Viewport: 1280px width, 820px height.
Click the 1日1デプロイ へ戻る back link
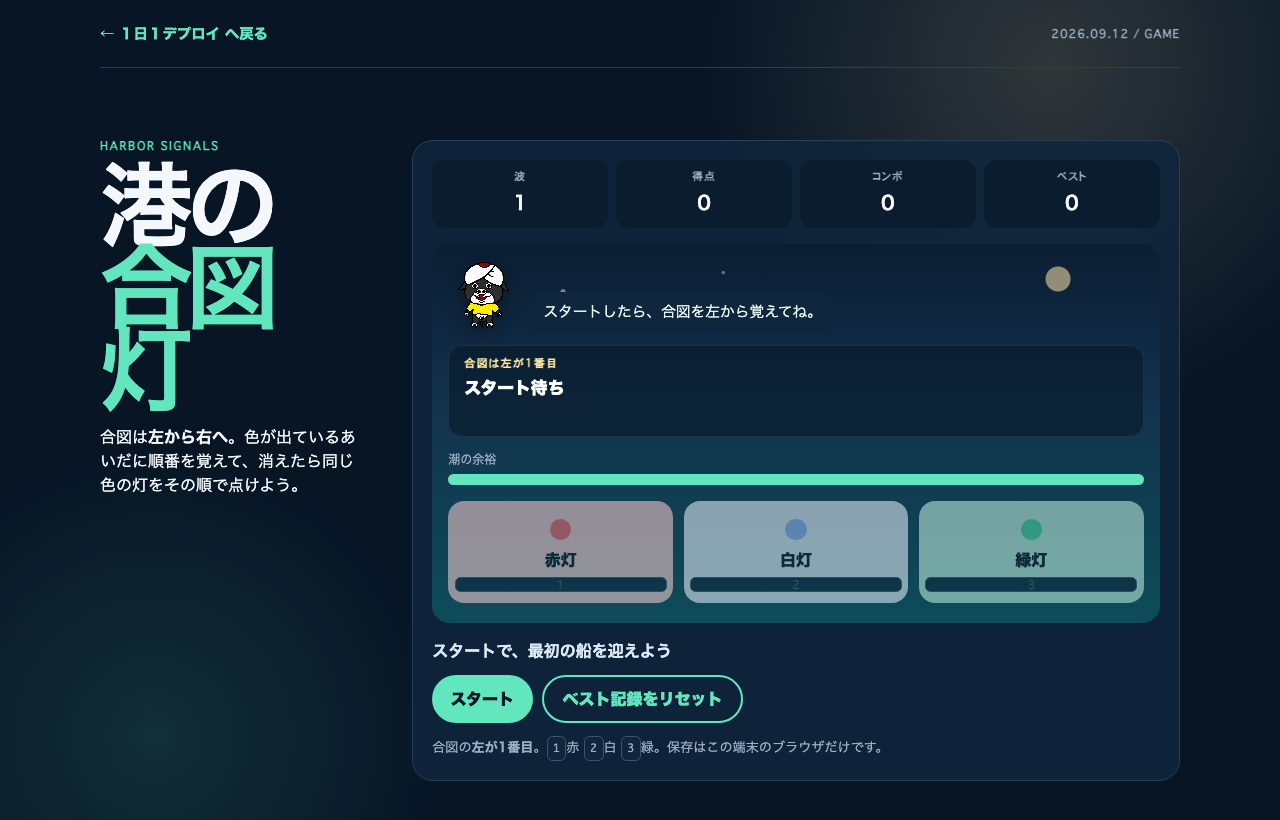pyautogui.click(x=184, y=33)
